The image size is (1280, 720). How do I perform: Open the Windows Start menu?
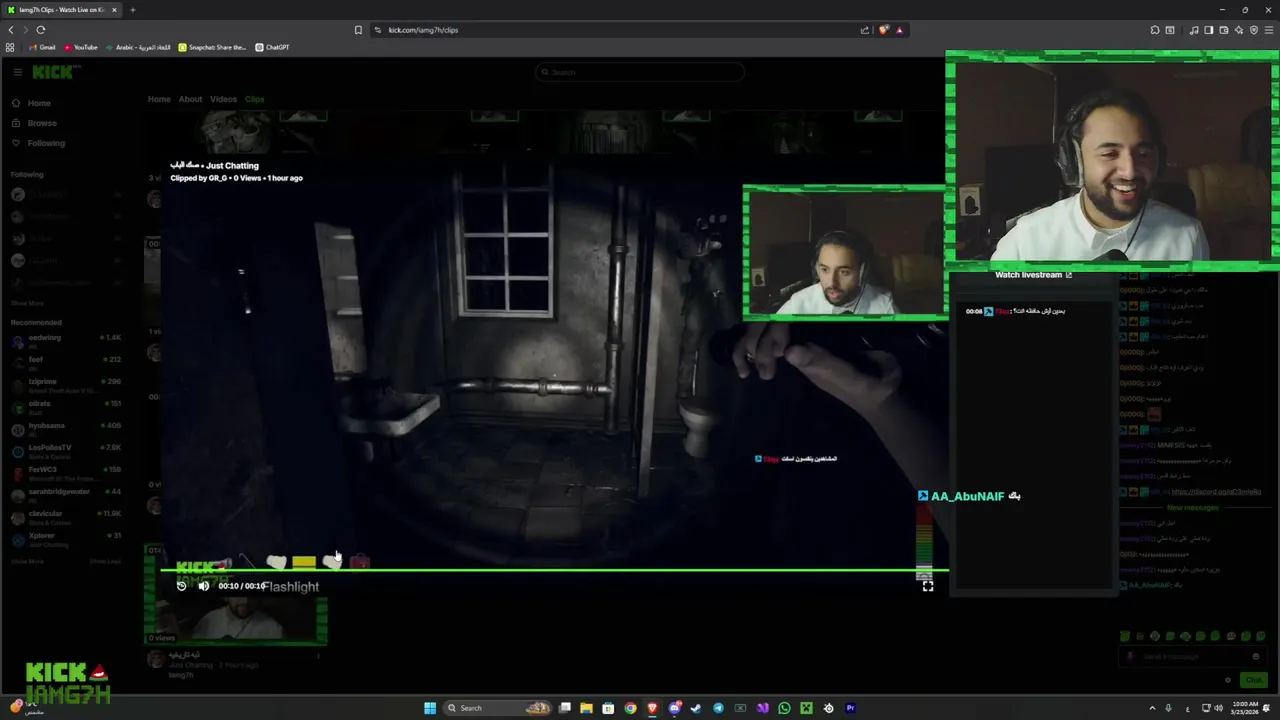point(430,708)
